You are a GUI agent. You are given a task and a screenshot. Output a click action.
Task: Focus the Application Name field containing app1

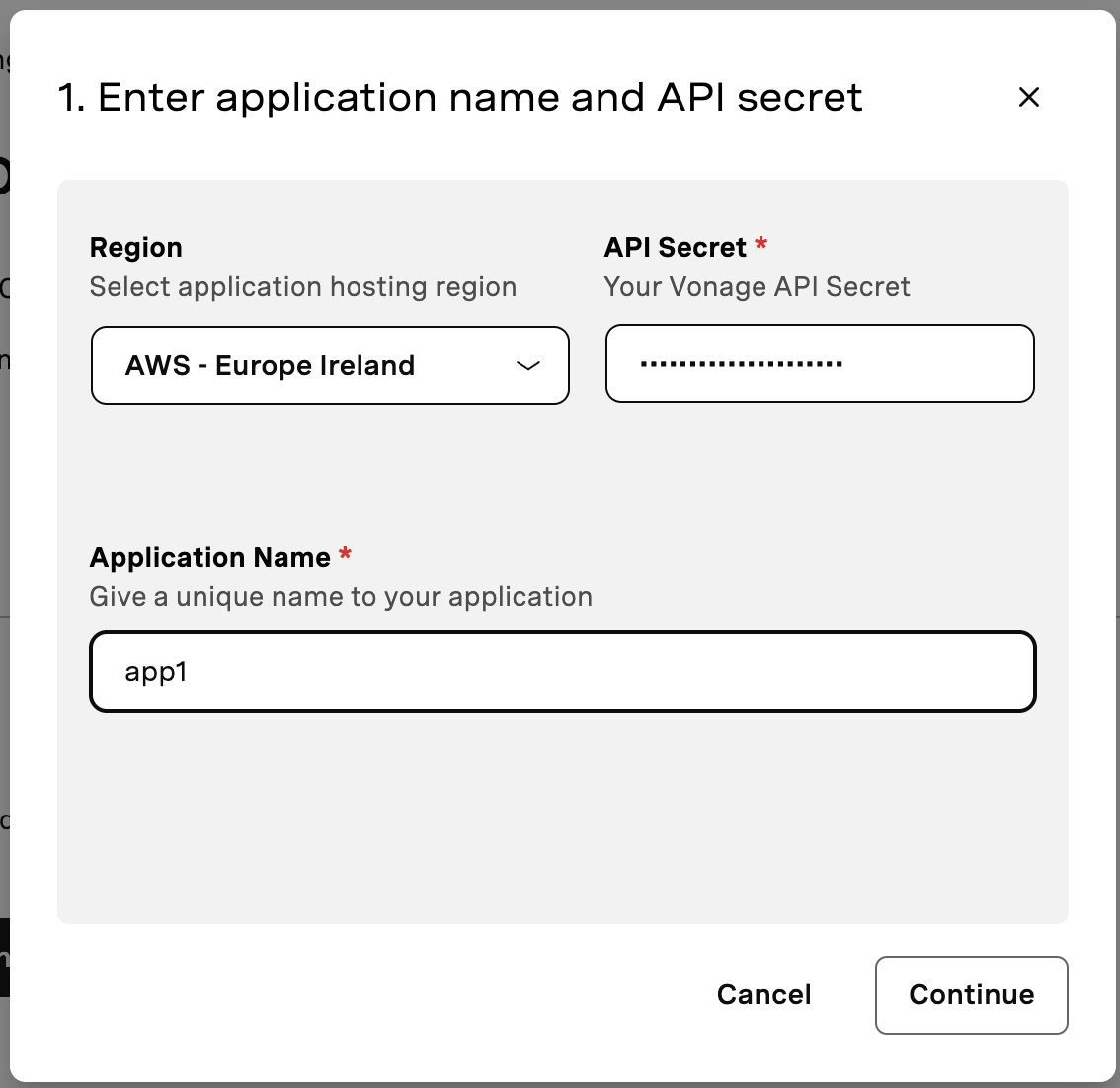563,671
